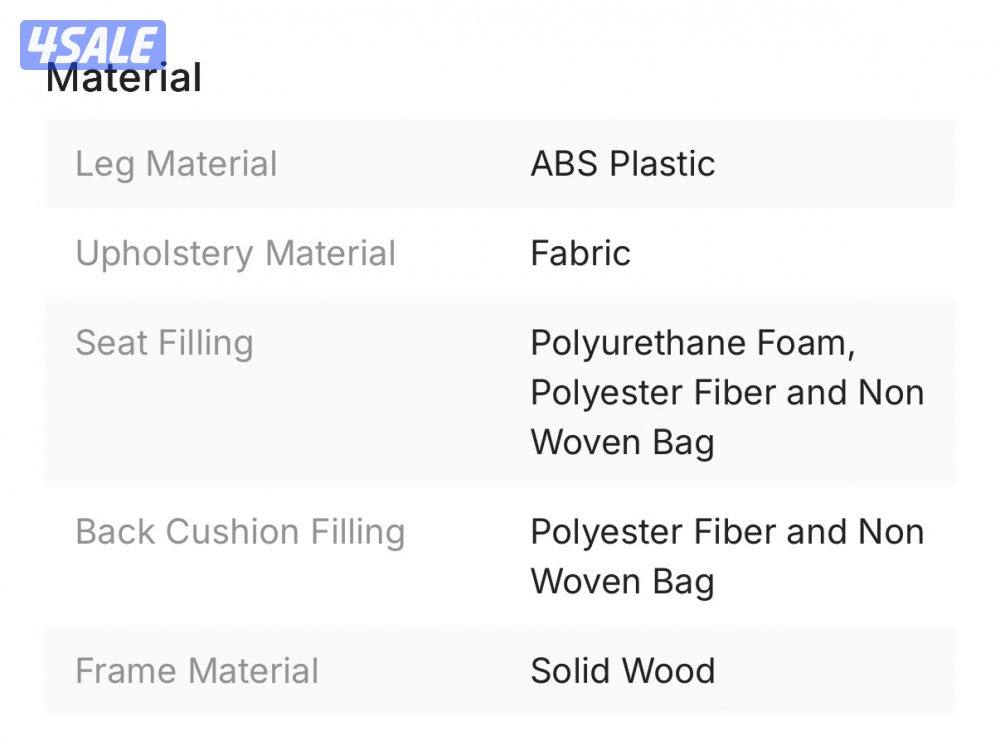Click the word Foam in Seat Filling value
Viewport: 1000px width, 750px height.
click(x=805, y=343)
